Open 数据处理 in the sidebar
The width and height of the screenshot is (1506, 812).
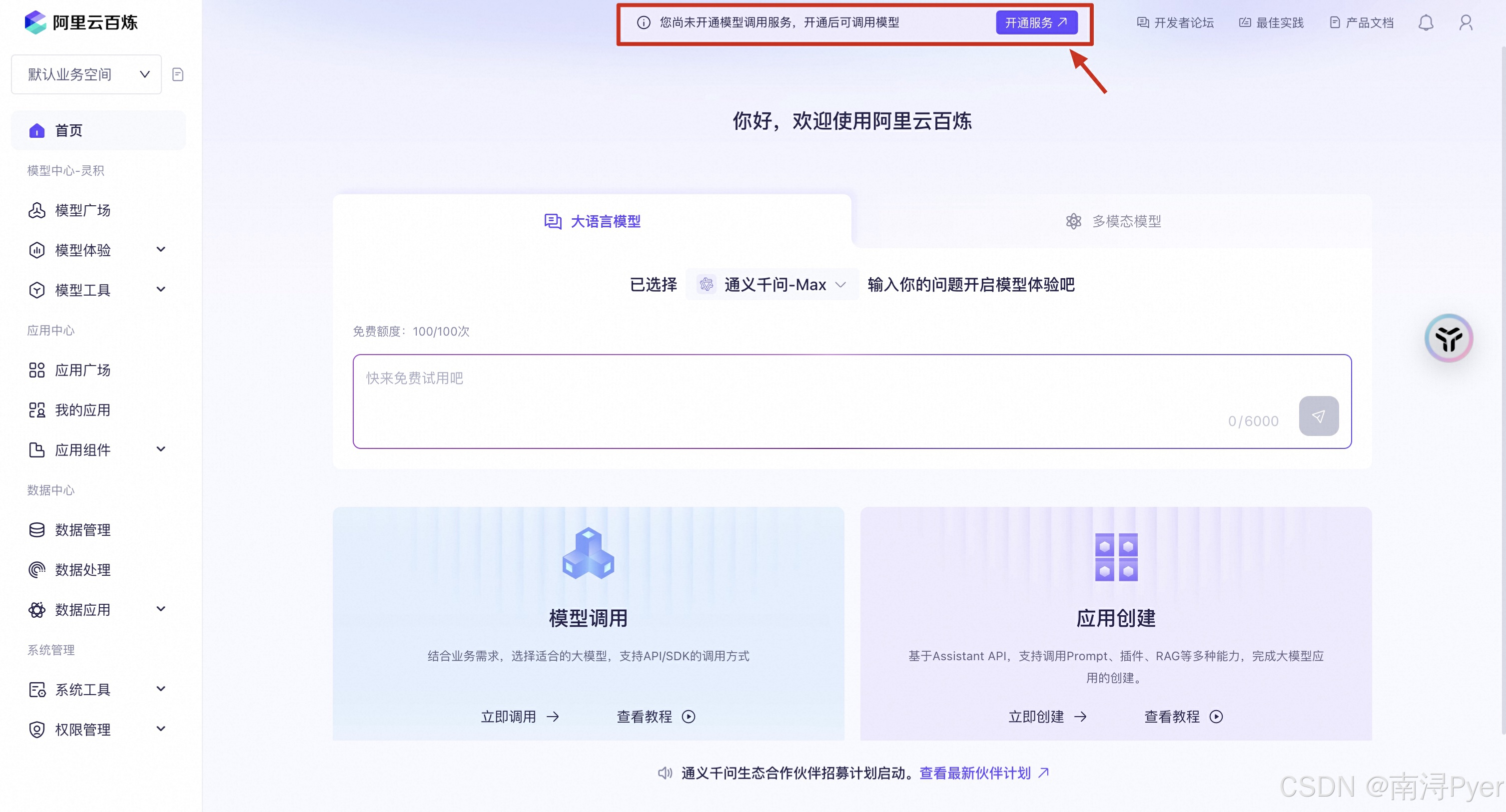tap(98, 570)
